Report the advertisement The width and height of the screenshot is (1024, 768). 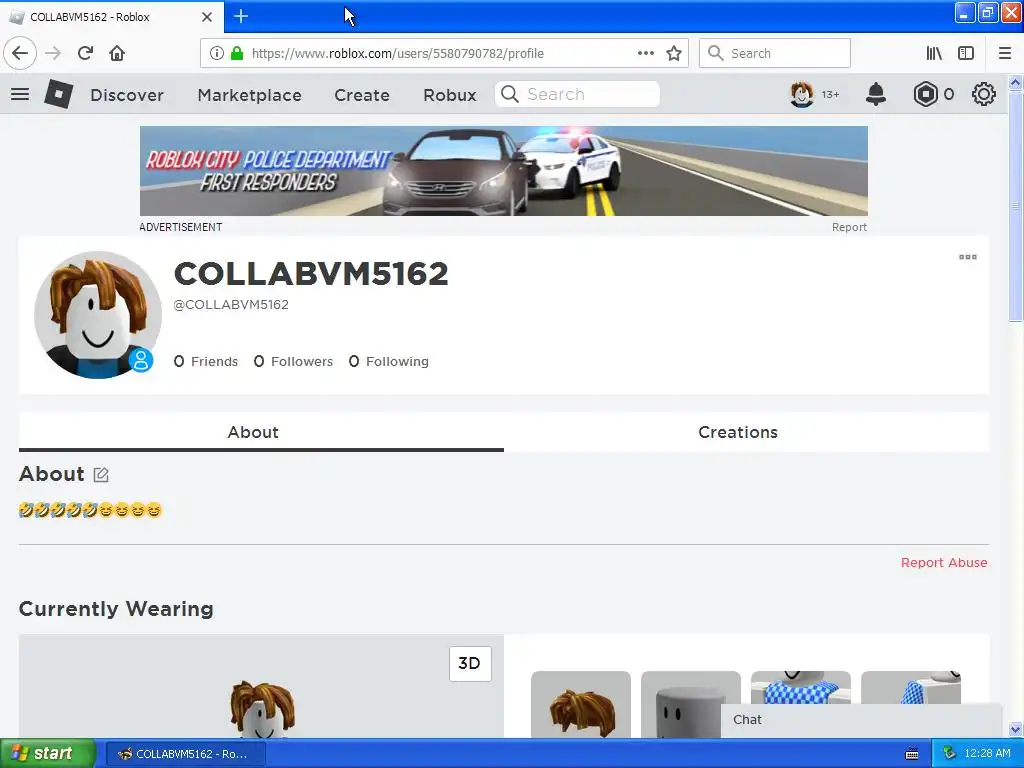pos(849,227)
